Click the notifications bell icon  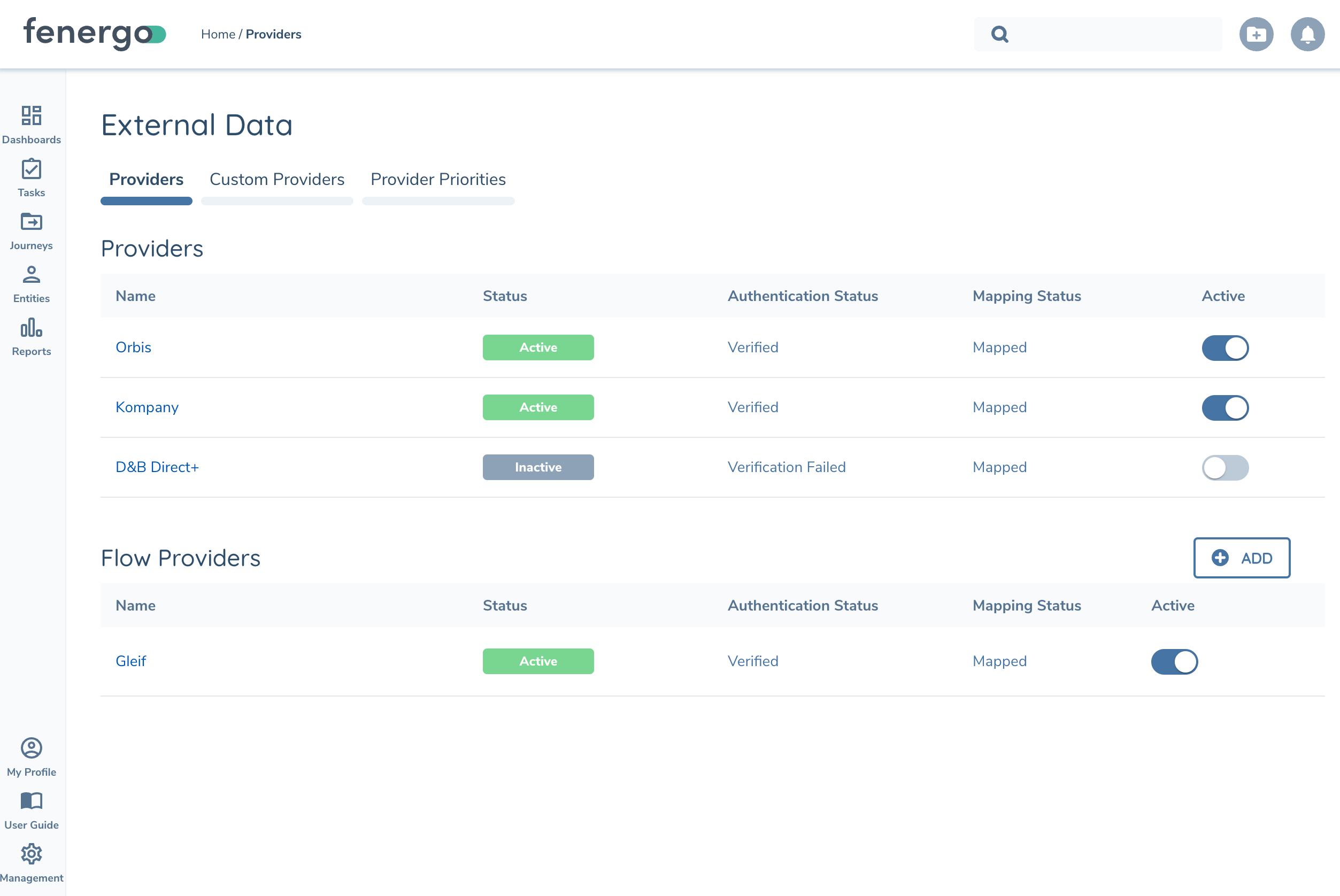coord(1307,34)
